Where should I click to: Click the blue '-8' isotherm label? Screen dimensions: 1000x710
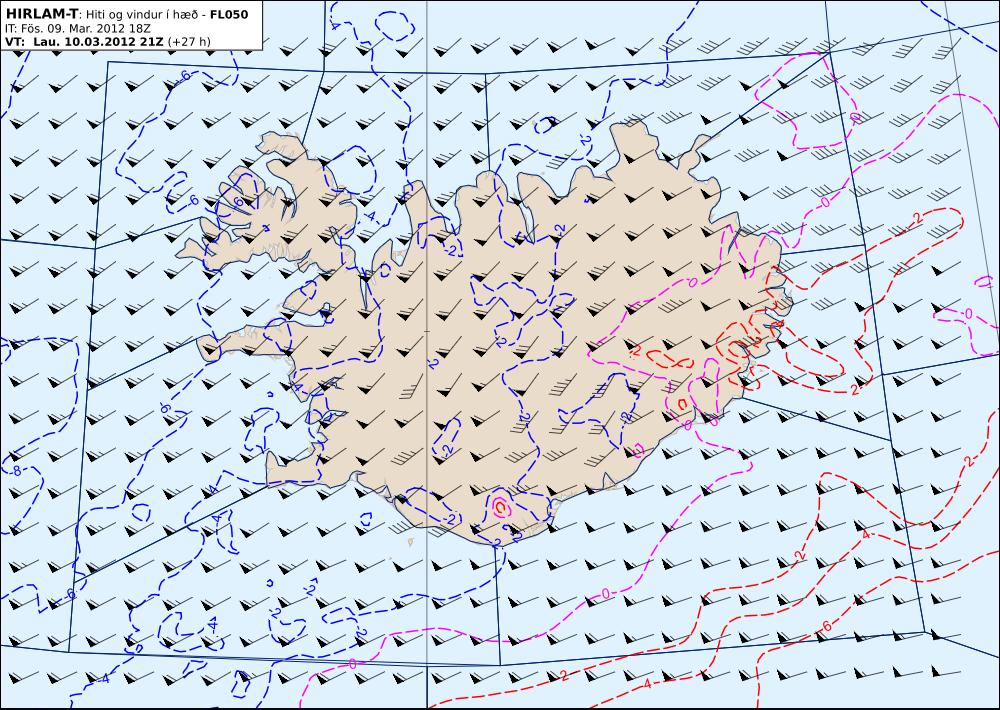[16, 471]
